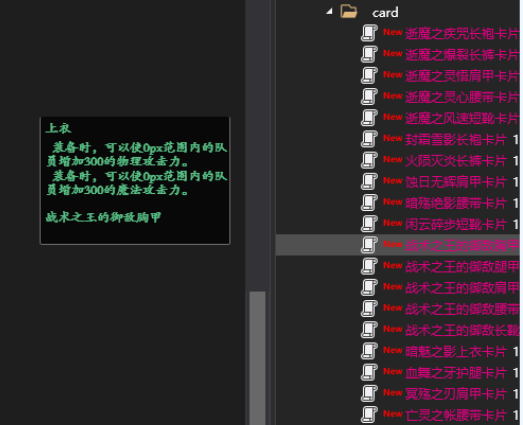Screen dimensions: 523x425
Task: Click scroll icon of 逝魔之爆裂长裤卡片
Action: coord(369,54)
